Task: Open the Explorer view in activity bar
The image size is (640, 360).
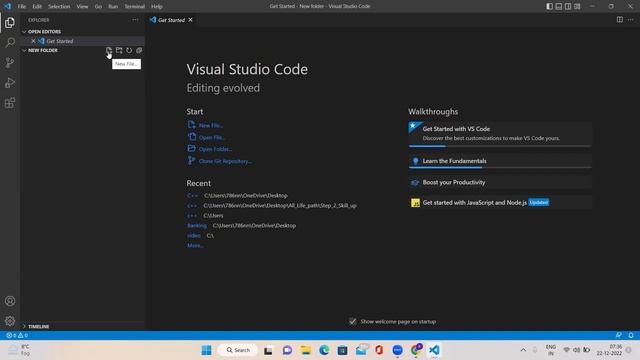Action: (x=10, y=22)
